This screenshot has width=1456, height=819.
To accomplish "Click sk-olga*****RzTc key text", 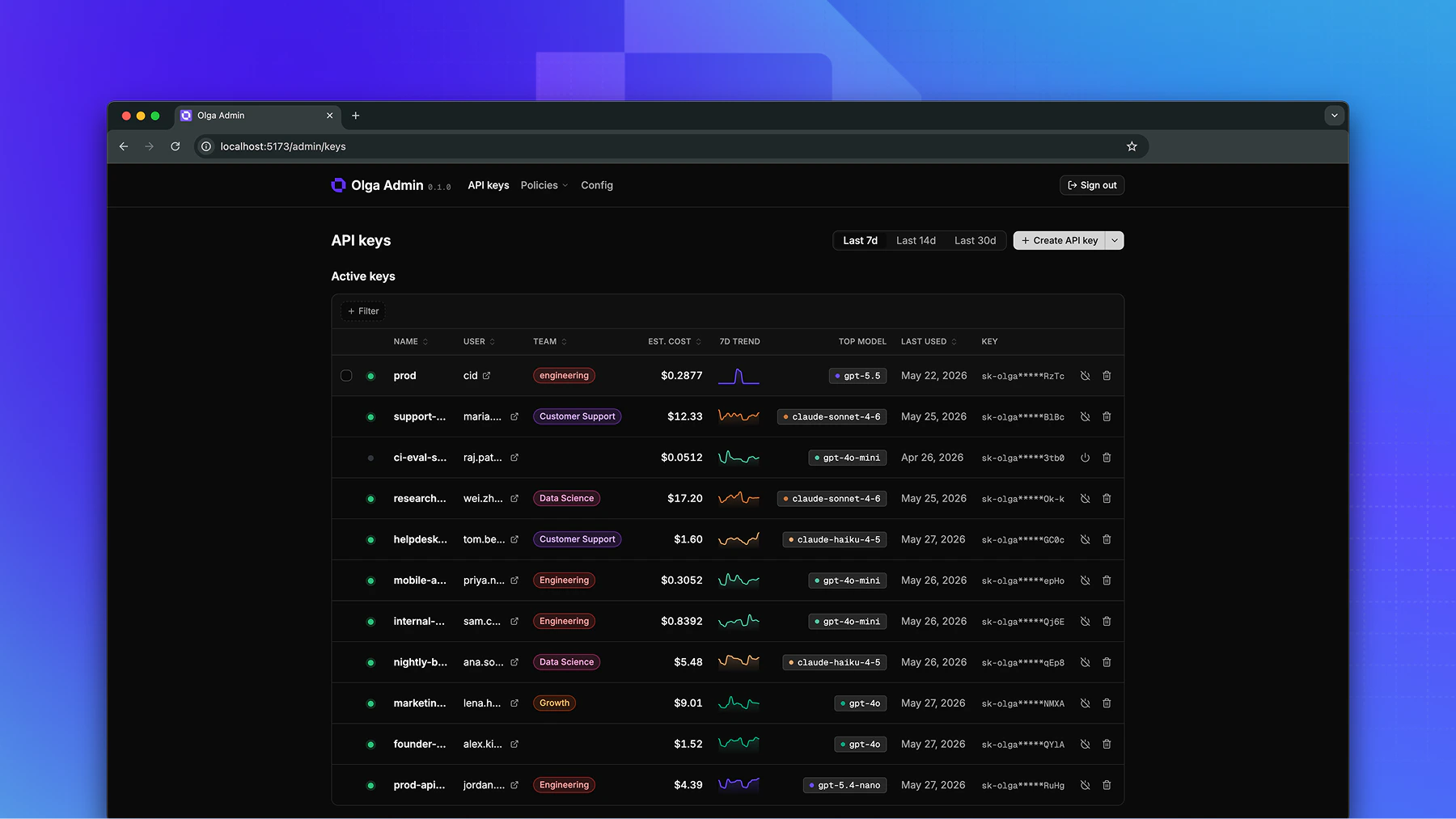I will 1022,376.
